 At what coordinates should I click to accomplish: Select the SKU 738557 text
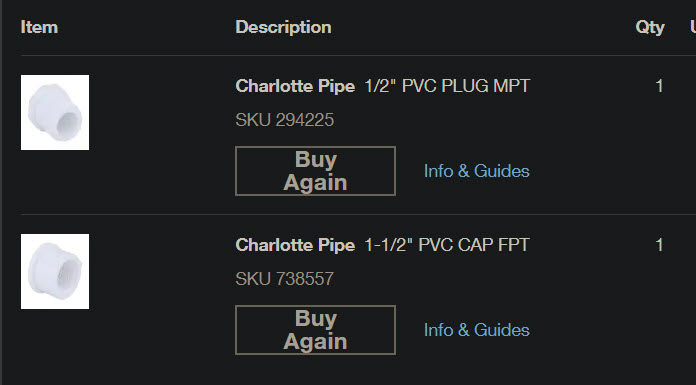(x=285, y=279)
